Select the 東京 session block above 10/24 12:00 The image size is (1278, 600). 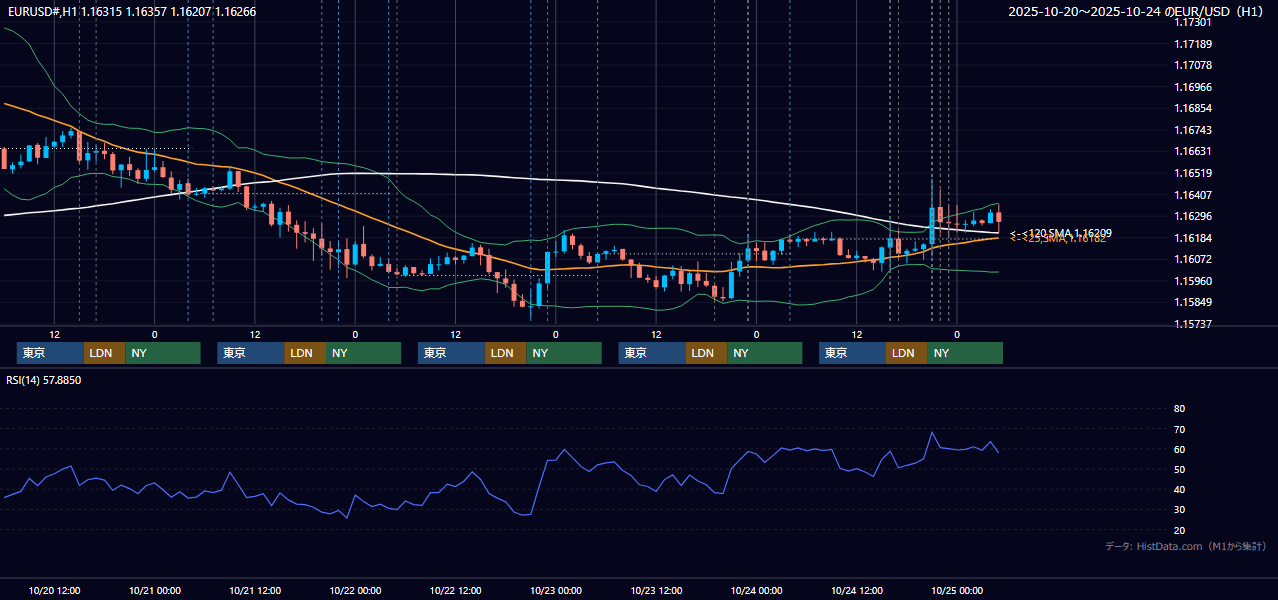(852, 353)
